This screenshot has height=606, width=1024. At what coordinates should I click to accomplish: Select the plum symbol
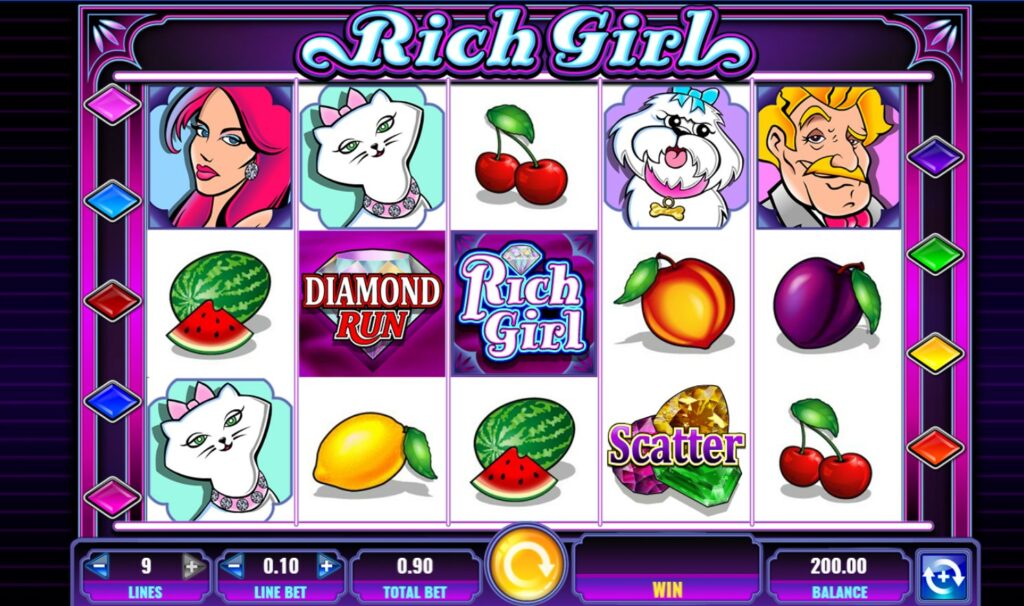tap(827, 302)
